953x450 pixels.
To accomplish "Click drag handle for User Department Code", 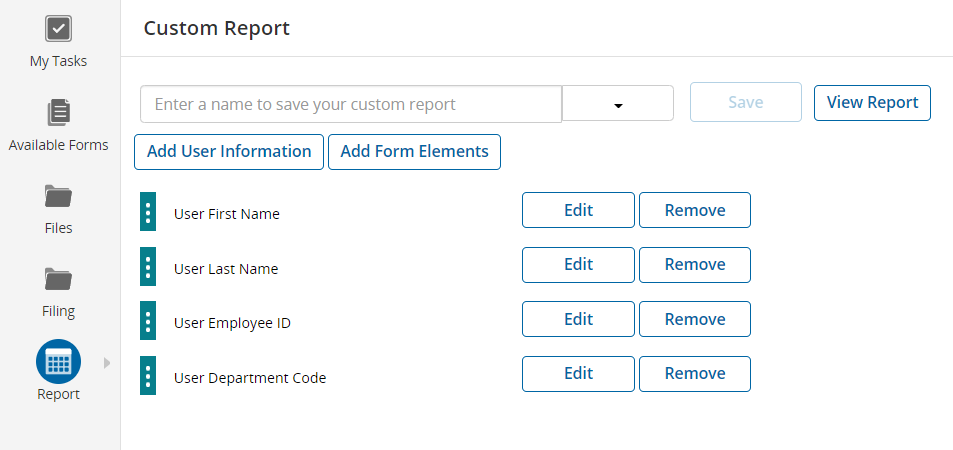I will click(148, 376).
